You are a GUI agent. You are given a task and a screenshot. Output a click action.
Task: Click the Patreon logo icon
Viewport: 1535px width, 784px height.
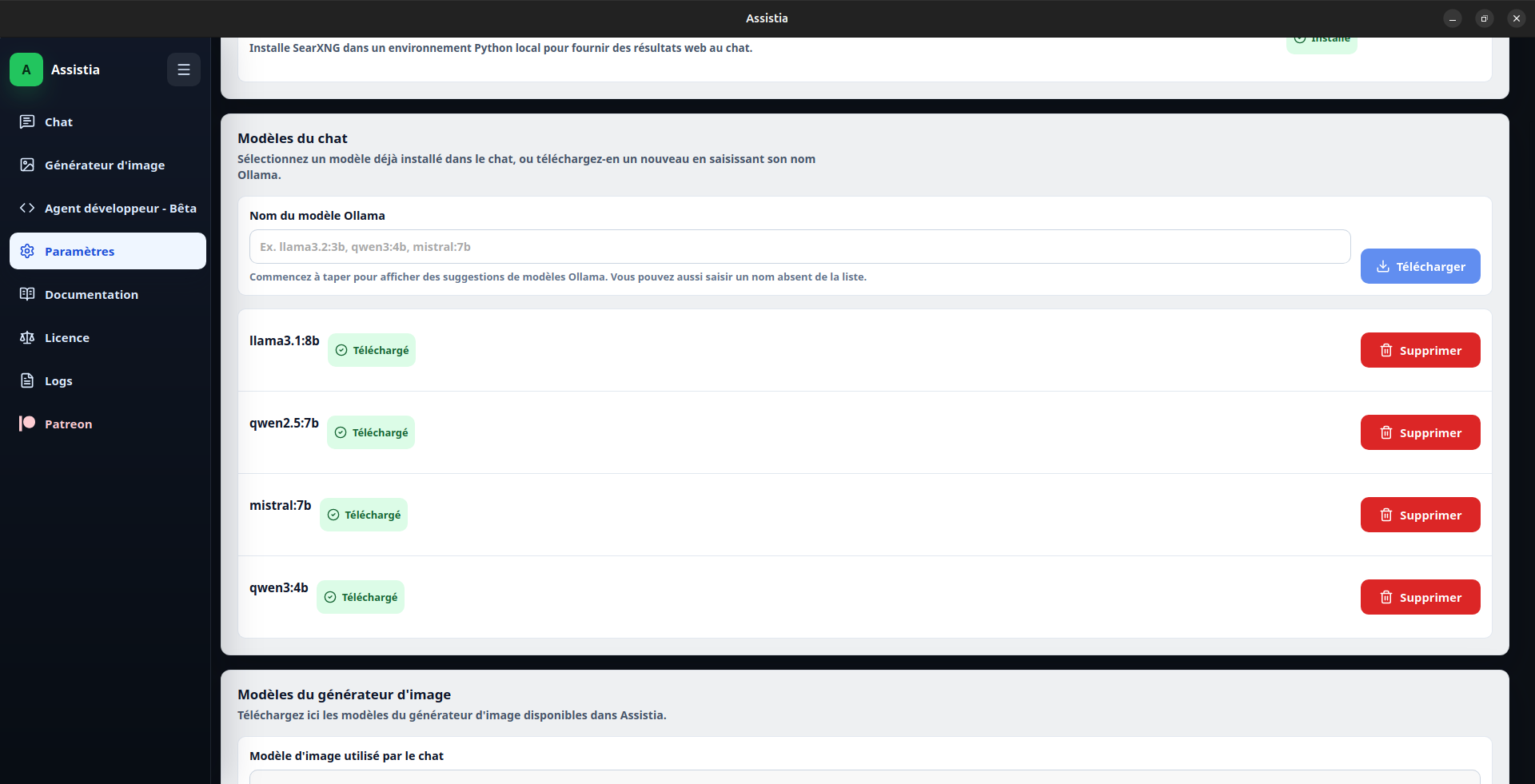point(27,423)
